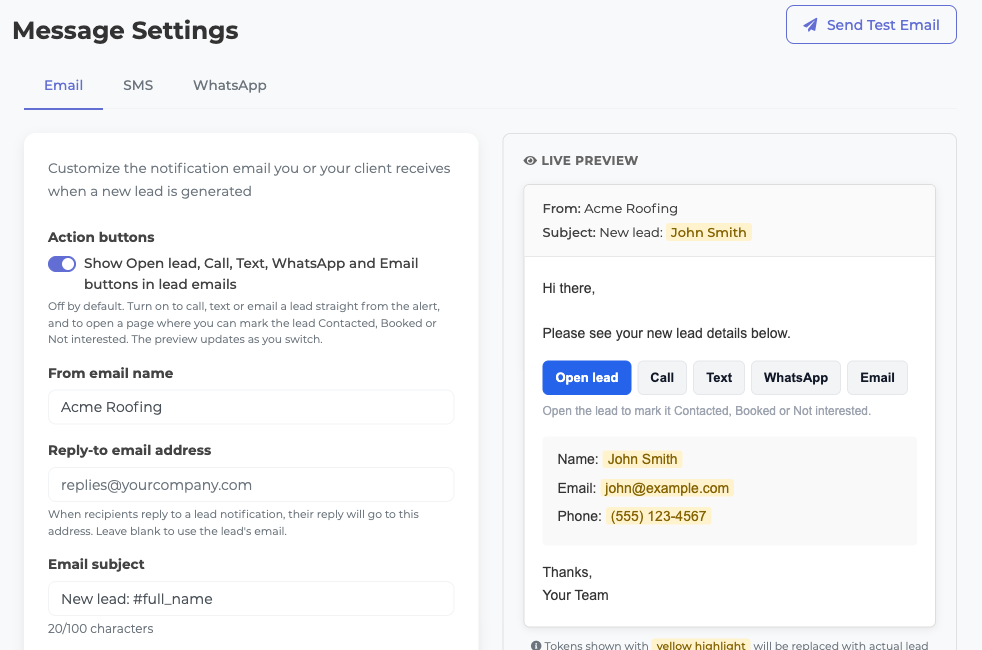Click the 'Your Team' signature line
The width and height of the screenshot is (982, 650).
click(x=576, y=595)
